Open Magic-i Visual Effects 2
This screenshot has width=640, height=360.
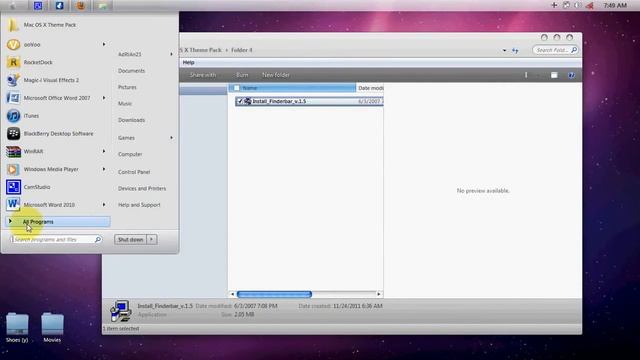[51, 80]
